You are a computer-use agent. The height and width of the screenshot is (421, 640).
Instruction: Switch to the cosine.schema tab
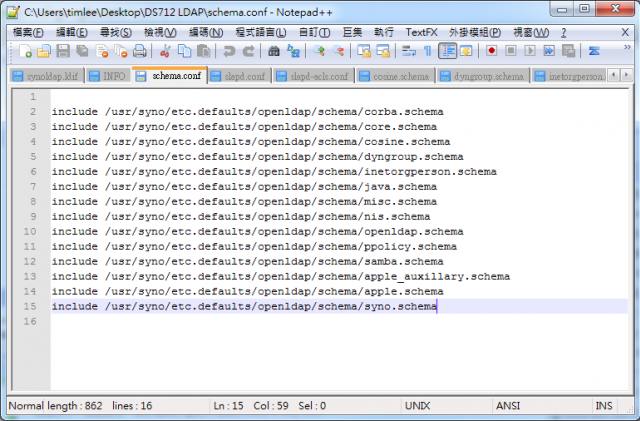click(x=396, y=76)
